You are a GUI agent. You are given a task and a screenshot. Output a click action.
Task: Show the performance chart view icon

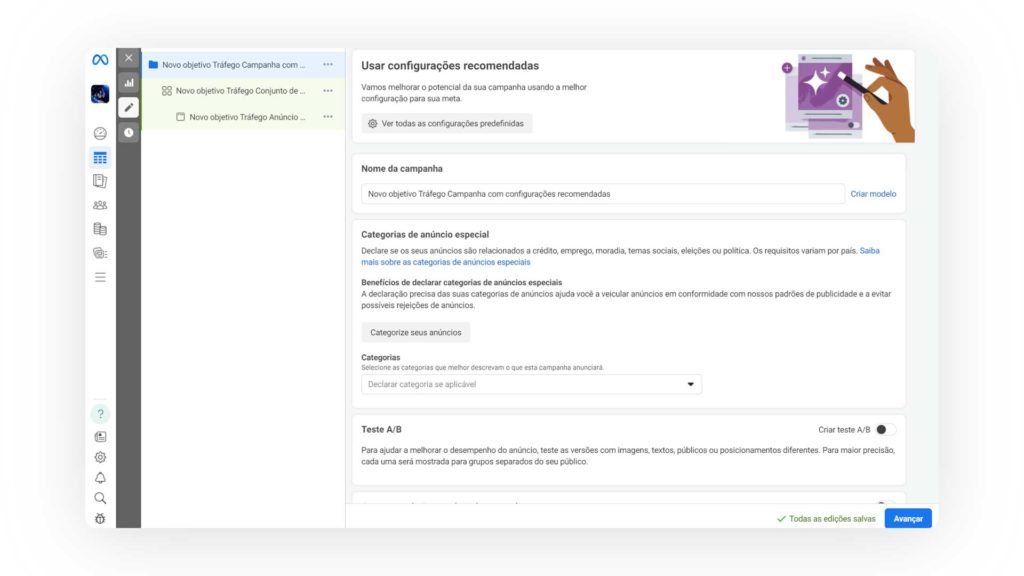click(x=129, y=83)
